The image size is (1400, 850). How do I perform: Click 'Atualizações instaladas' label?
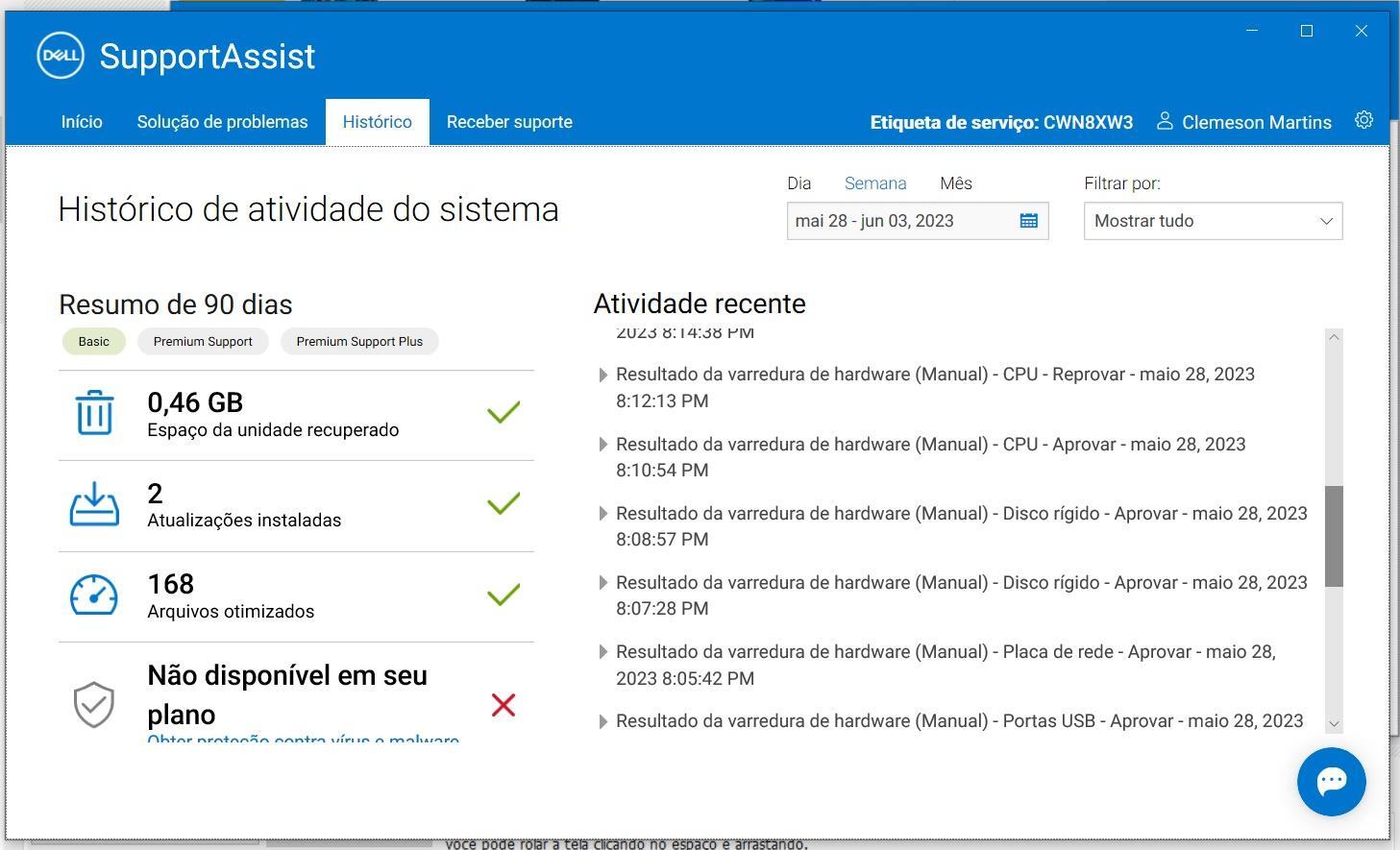[x=244, y=520]
